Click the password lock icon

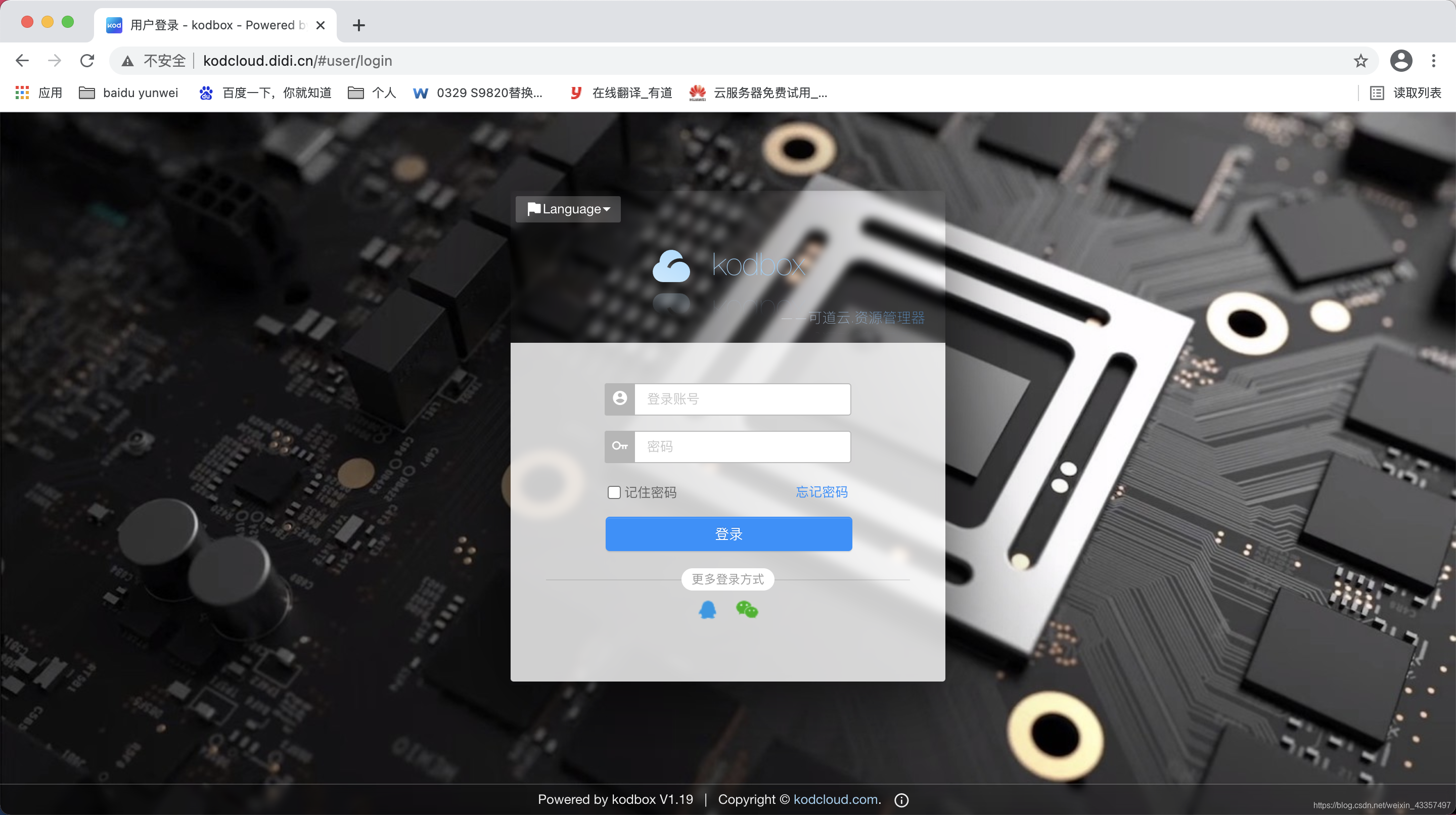tap(619, 446)
